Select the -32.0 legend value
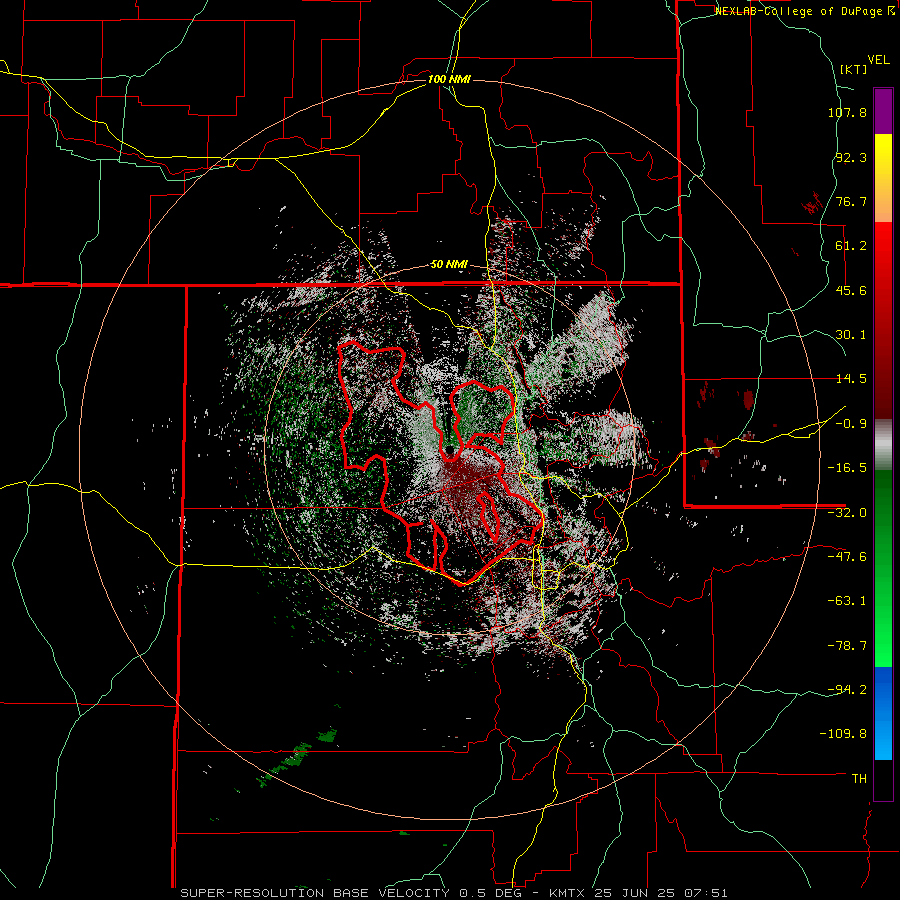Screen dimensions: 900x900 pos(847,513)
